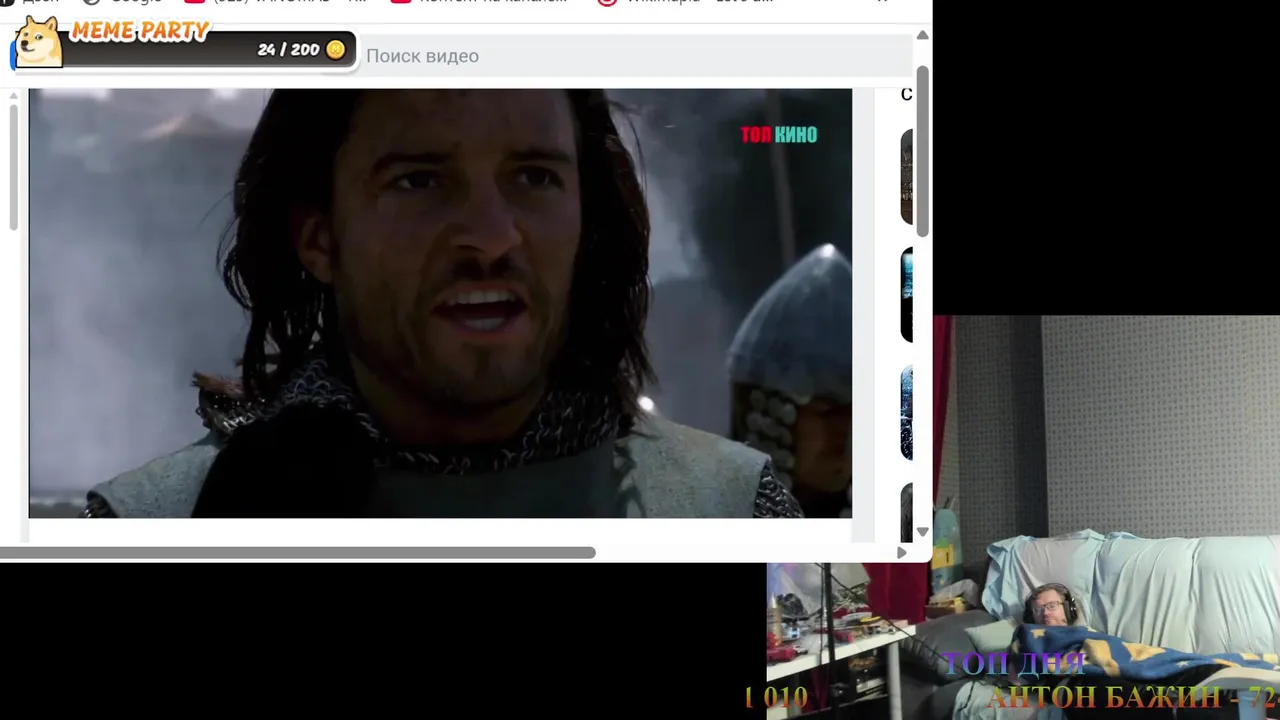
Task: Click the horizontal scrollbar thumb below video
Action: pyautogui.click(x=298, y=553)
